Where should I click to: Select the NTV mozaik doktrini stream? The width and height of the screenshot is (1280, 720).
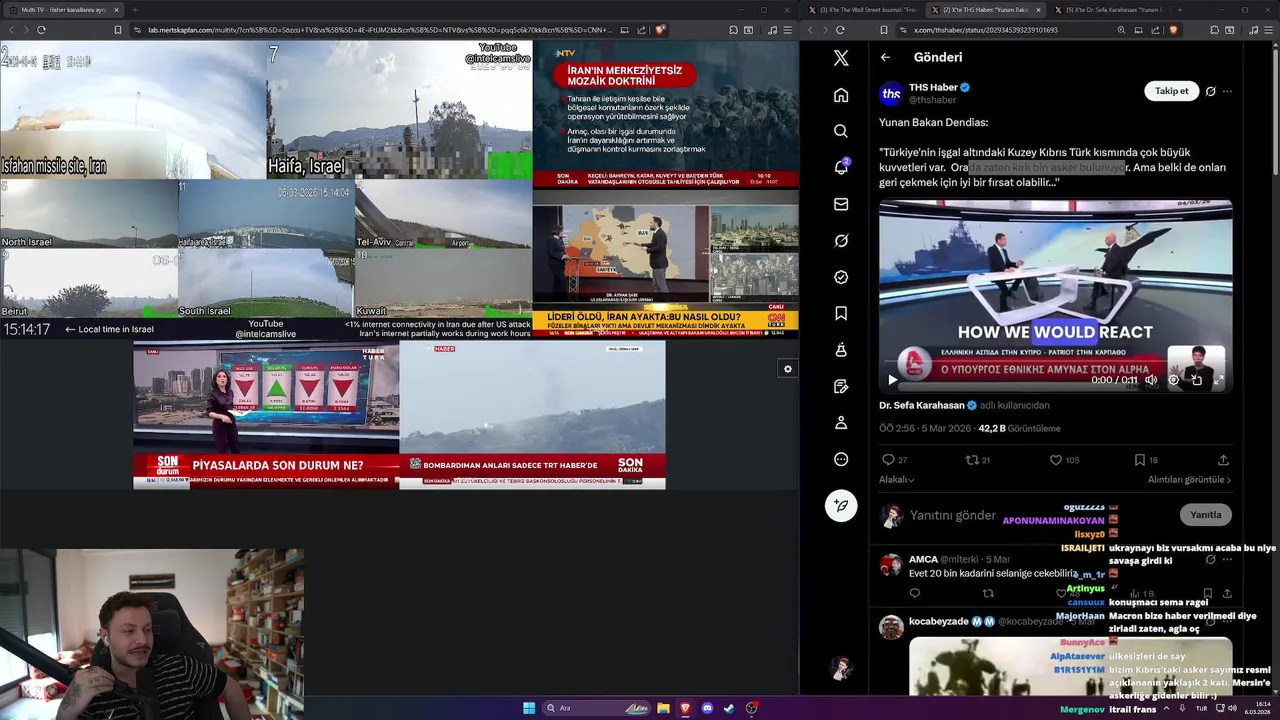665,115
